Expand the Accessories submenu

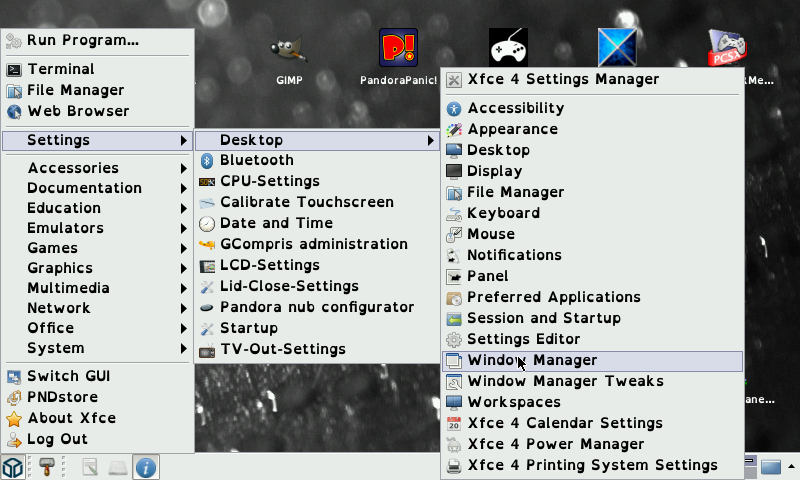tap(73, 168)
